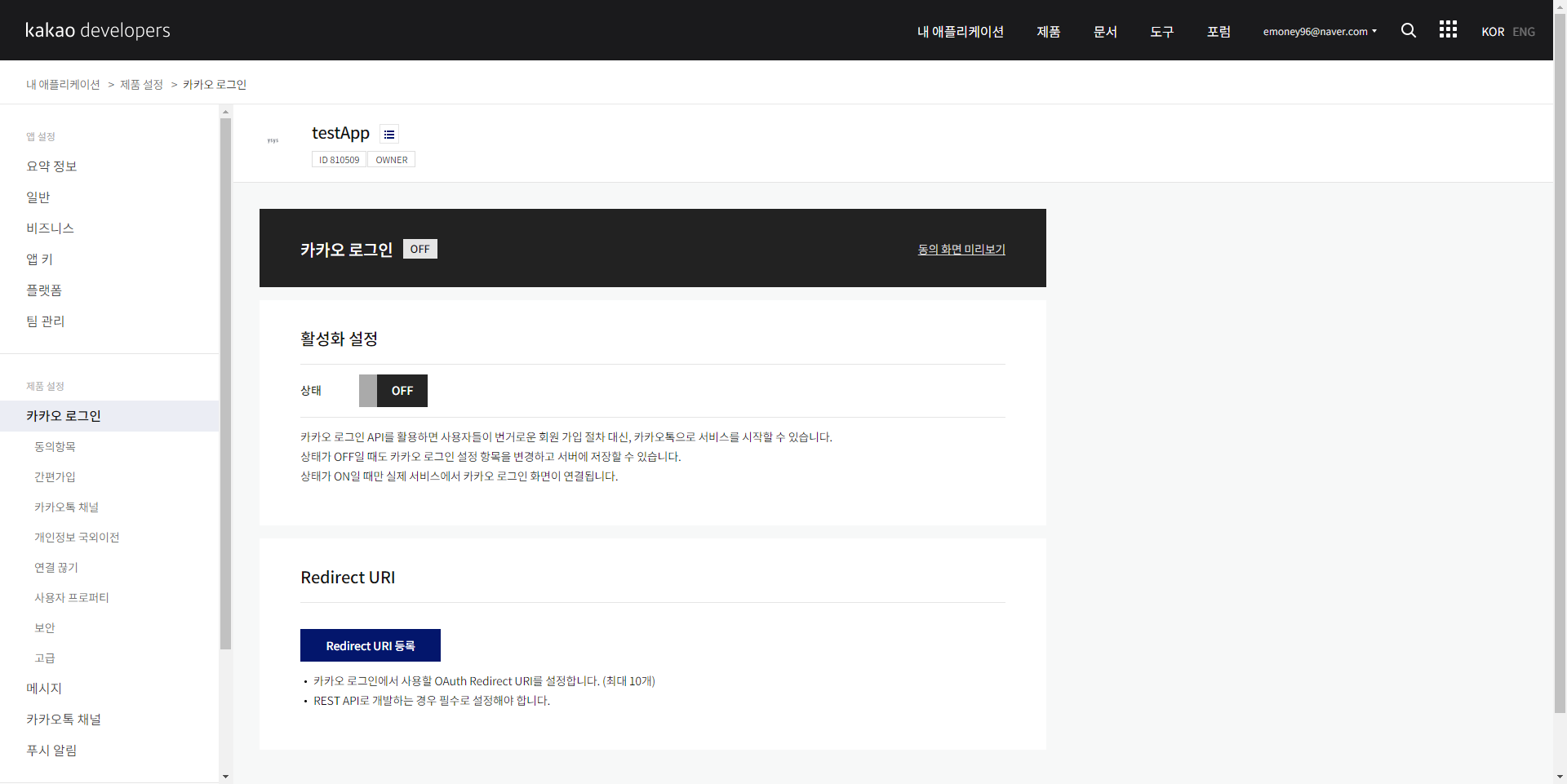The image size is (1567, 784).
Task: Toggle the 상태 OFF activation switch
Action: 393,391
